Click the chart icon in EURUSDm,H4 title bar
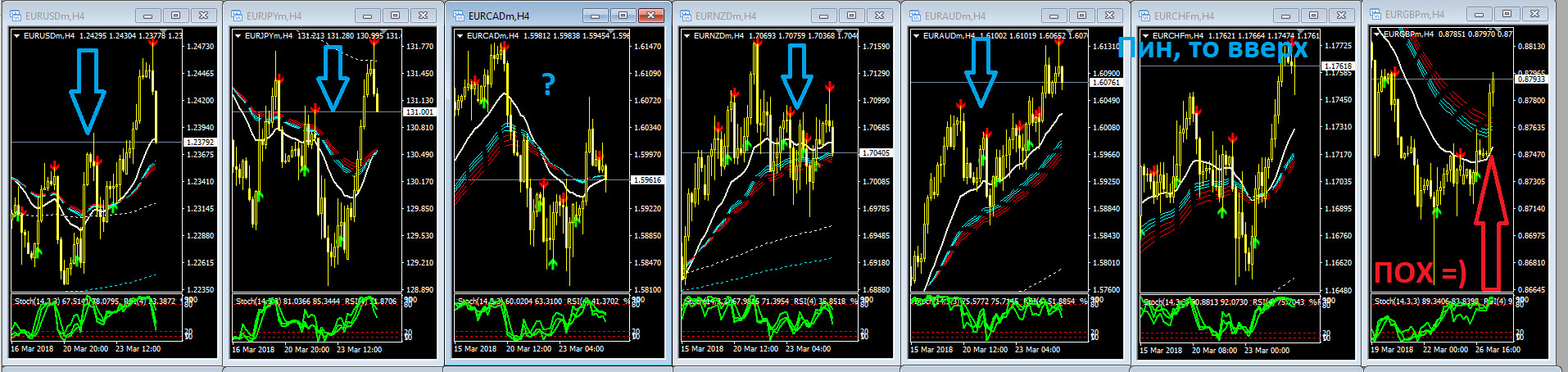The width and height of the screenshot is (1568, 372). 16,16
